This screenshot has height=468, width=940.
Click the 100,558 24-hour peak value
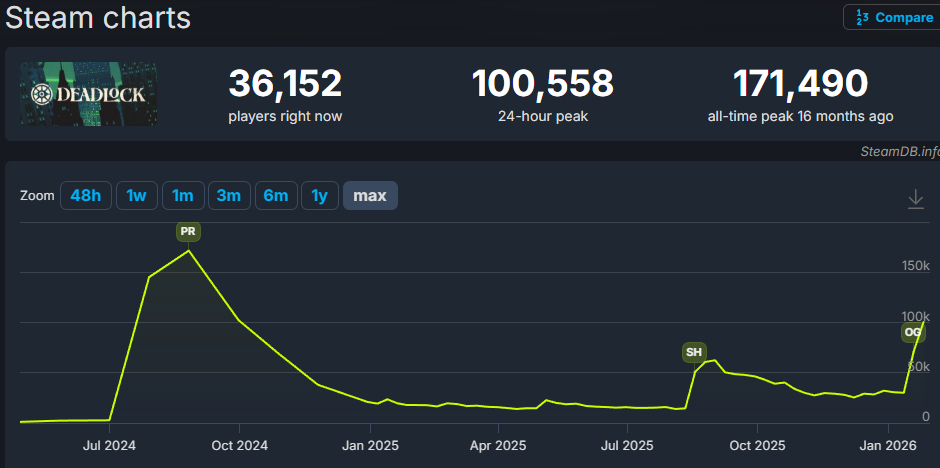click(x=542, y=84)
